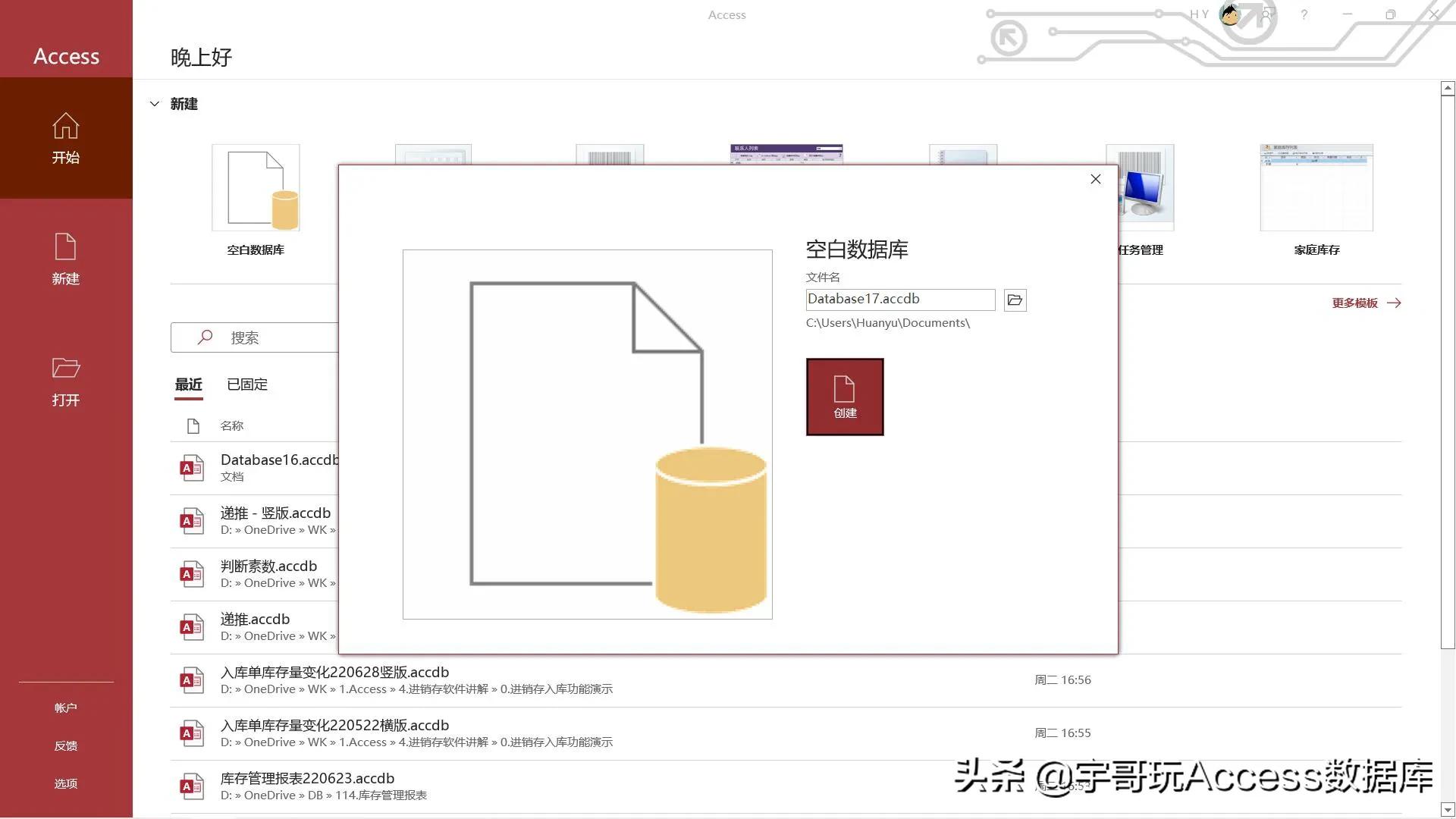Click the search magnifier icon
Viewport: 1456px width, 819px height.
point(204,337)
